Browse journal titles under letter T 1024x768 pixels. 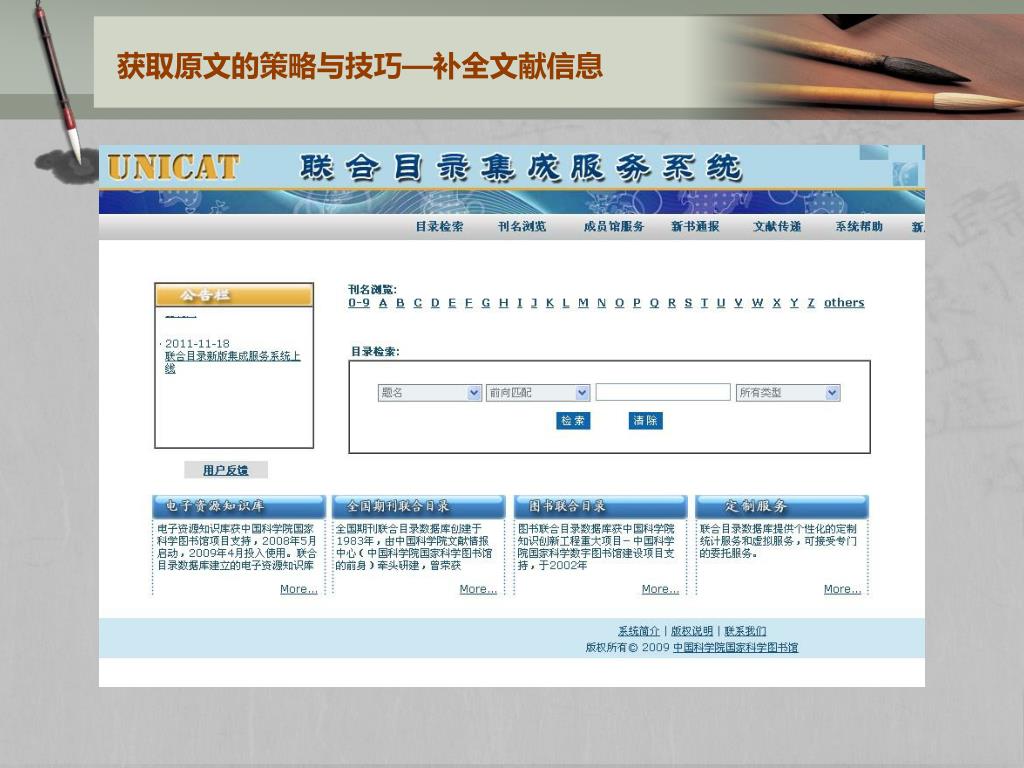pyautogui.click(x=704, y=303)
